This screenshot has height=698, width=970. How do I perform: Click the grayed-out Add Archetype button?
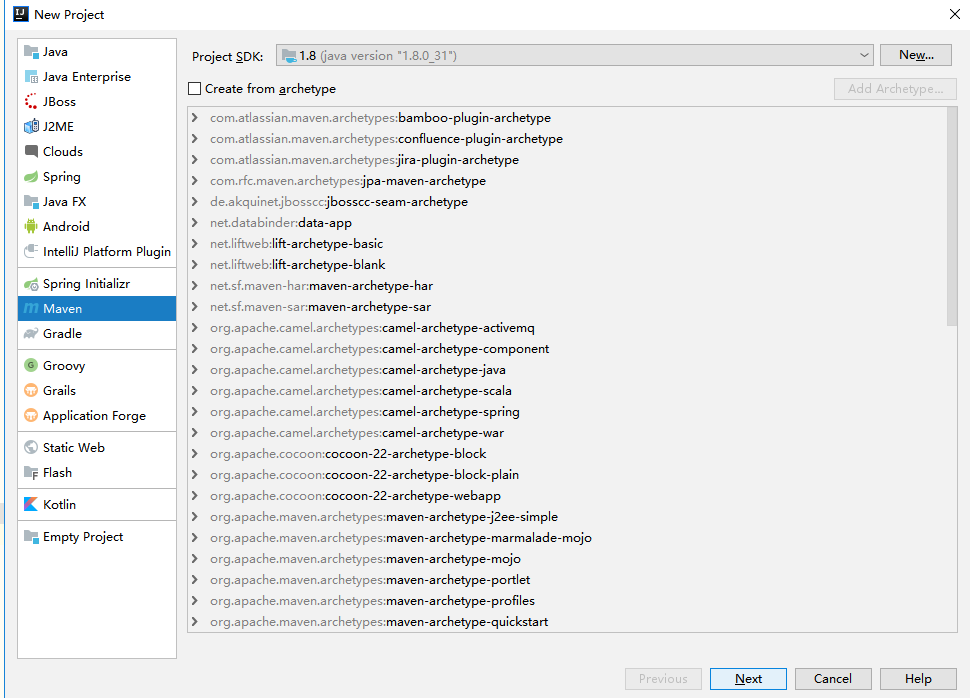(895, 88)
